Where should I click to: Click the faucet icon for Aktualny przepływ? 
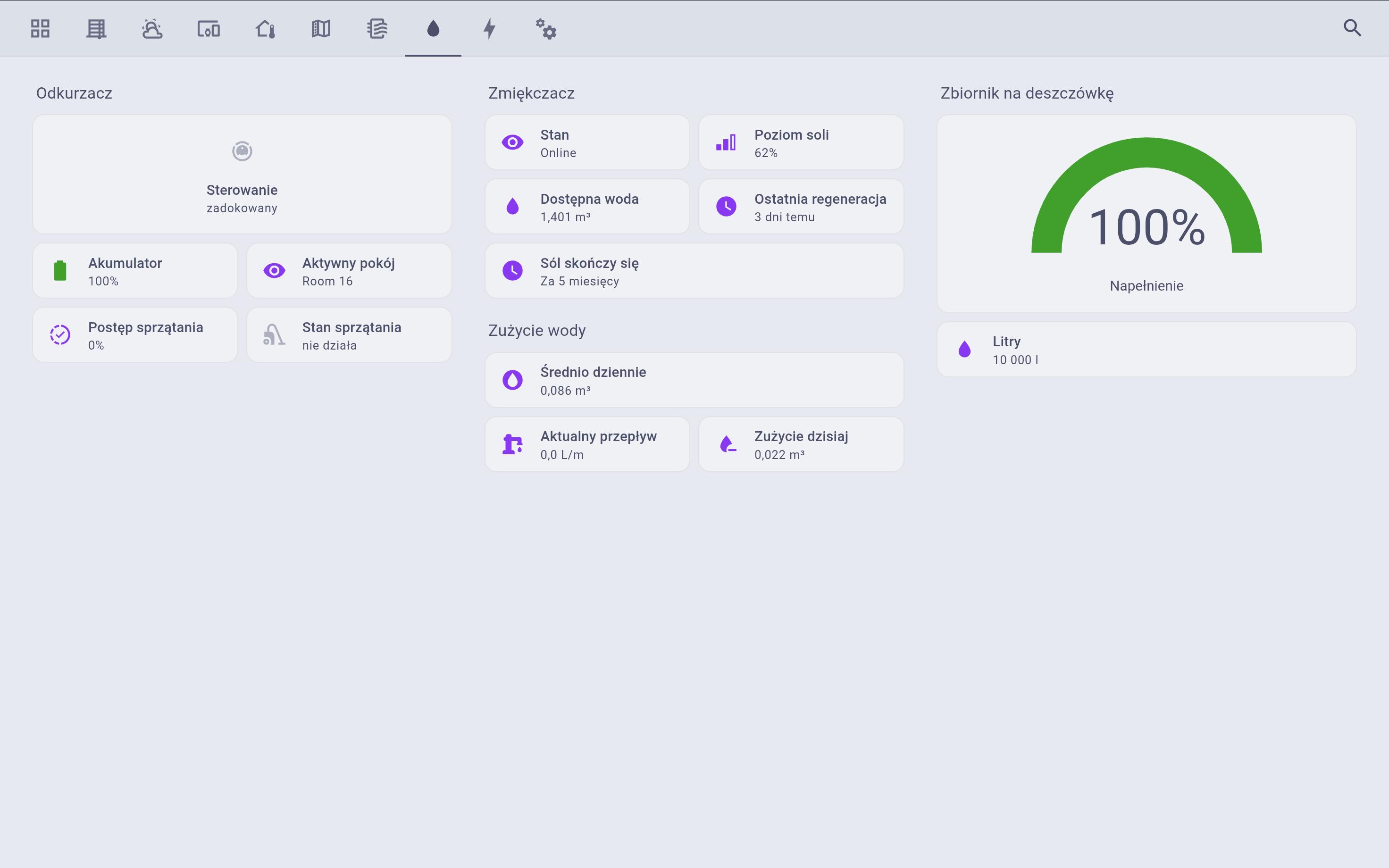tap(512, 444)
